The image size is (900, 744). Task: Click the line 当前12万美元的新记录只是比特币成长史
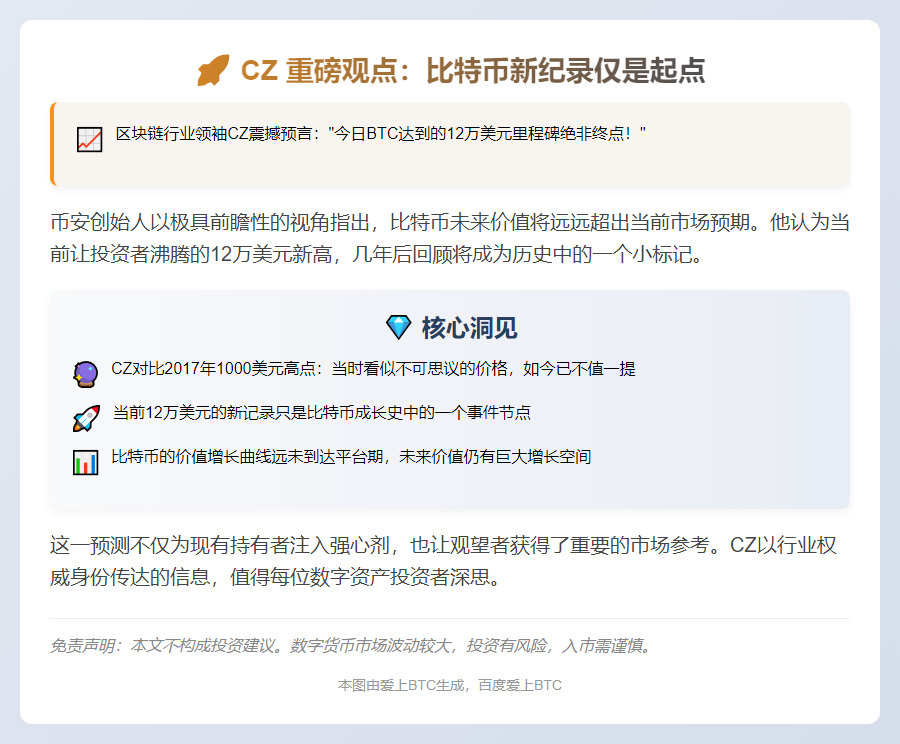[321, 413]
